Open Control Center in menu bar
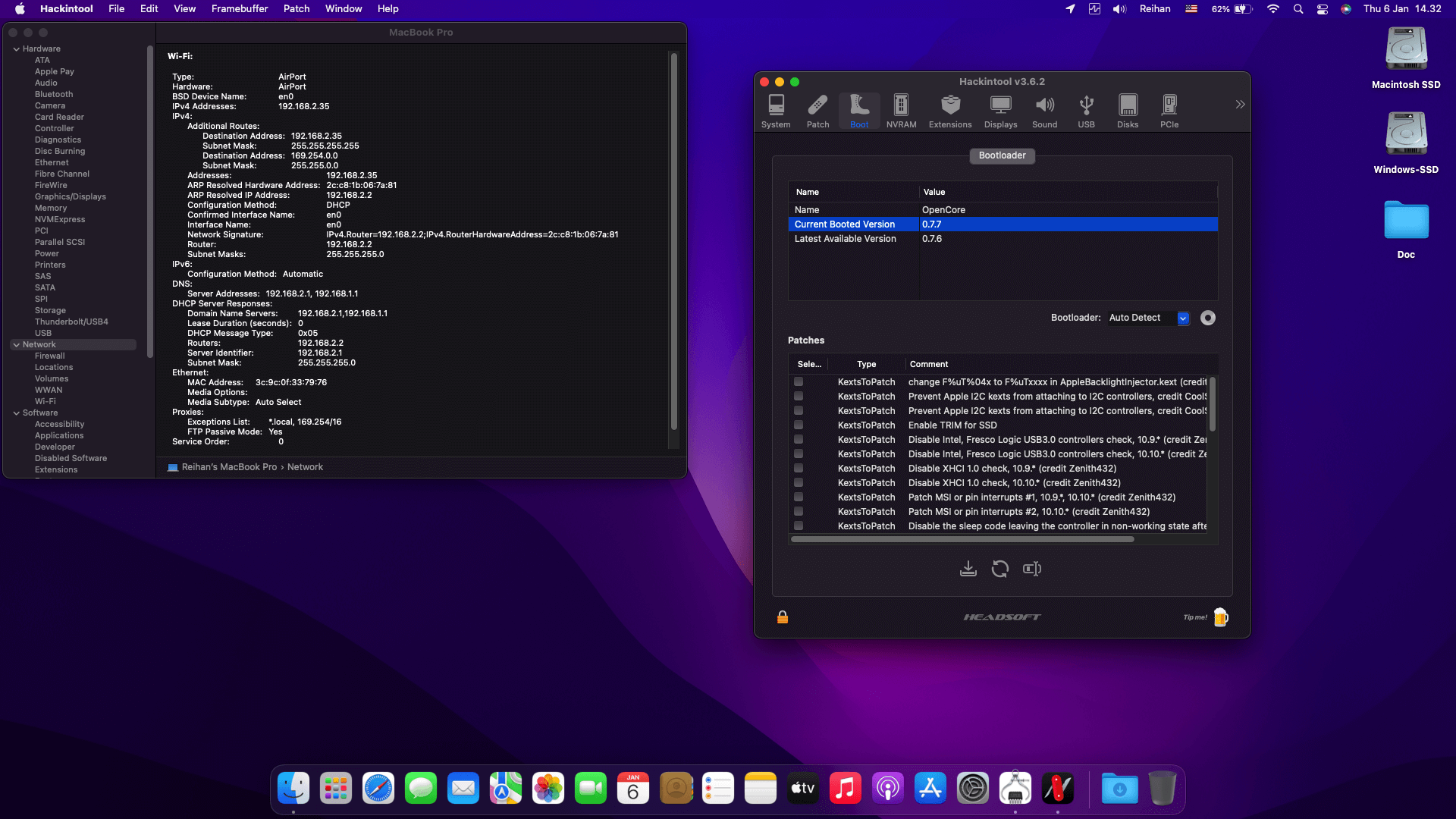The height and width of the screenshot is (819, 1456). point(1323,9)
